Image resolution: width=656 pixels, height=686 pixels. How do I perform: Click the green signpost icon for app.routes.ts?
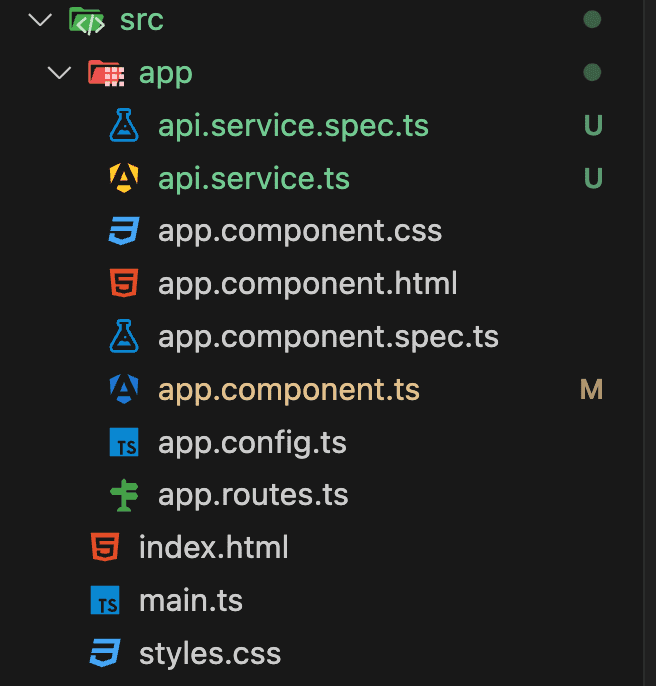(123, 496)
